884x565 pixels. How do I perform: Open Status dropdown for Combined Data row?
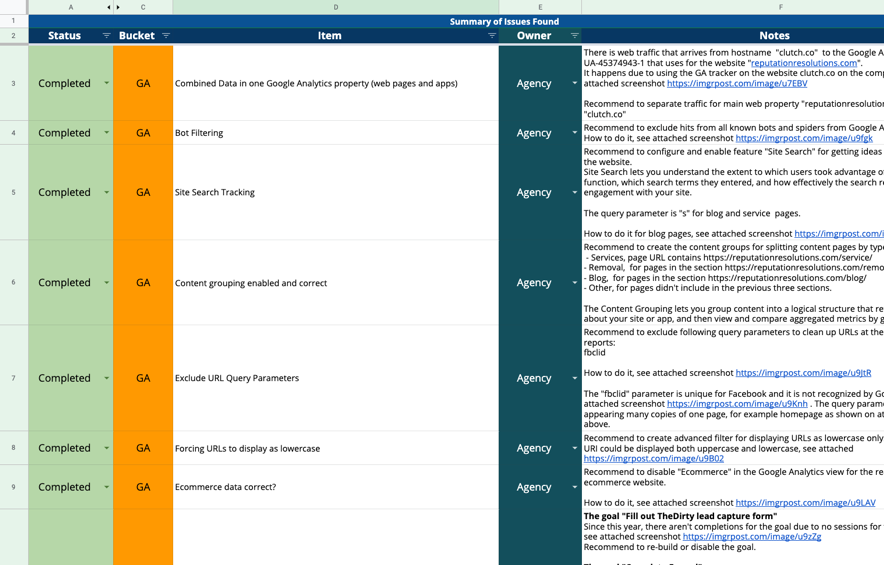click(107, 83)
